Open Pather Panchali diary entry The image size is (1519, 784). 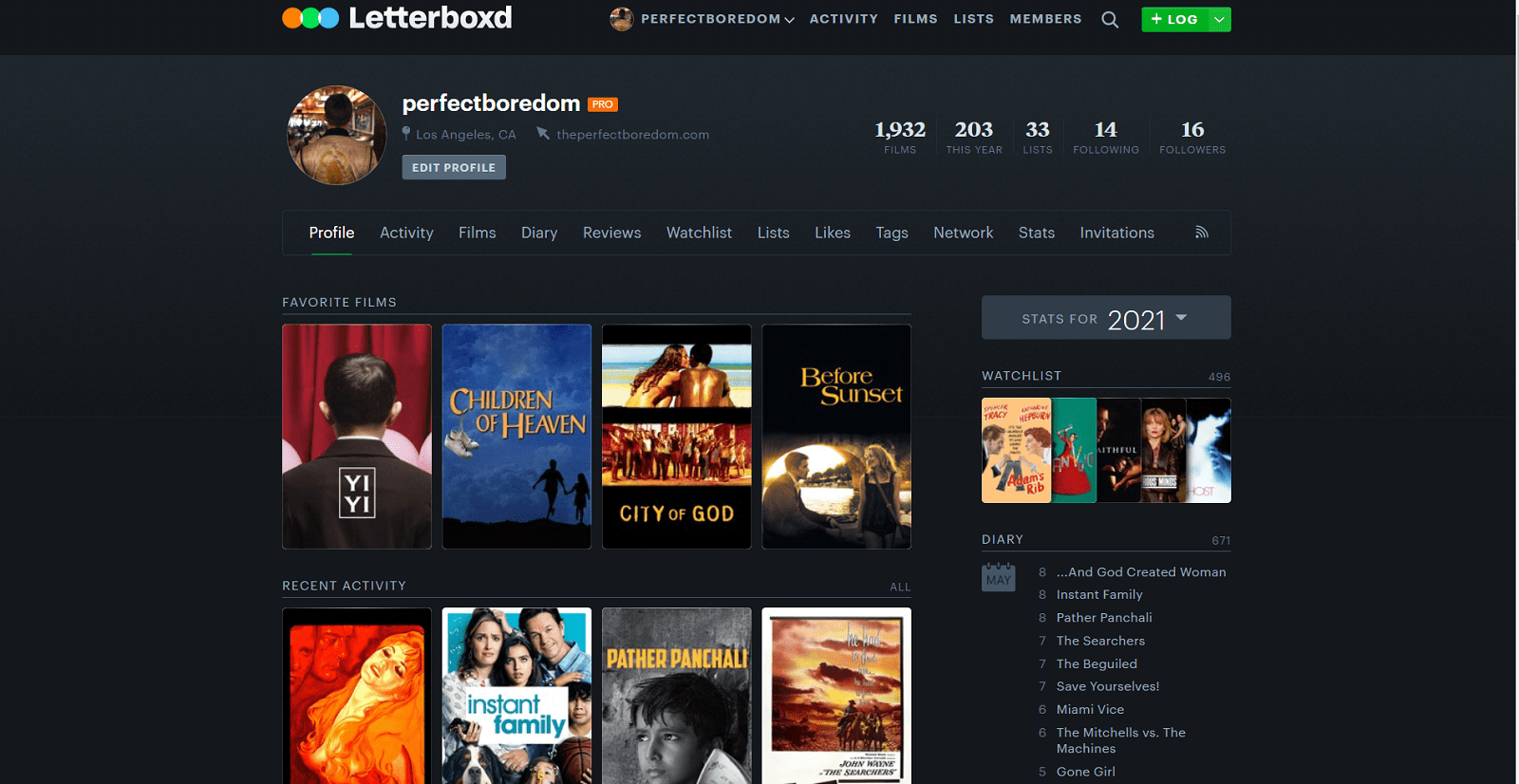[1104, 617]
